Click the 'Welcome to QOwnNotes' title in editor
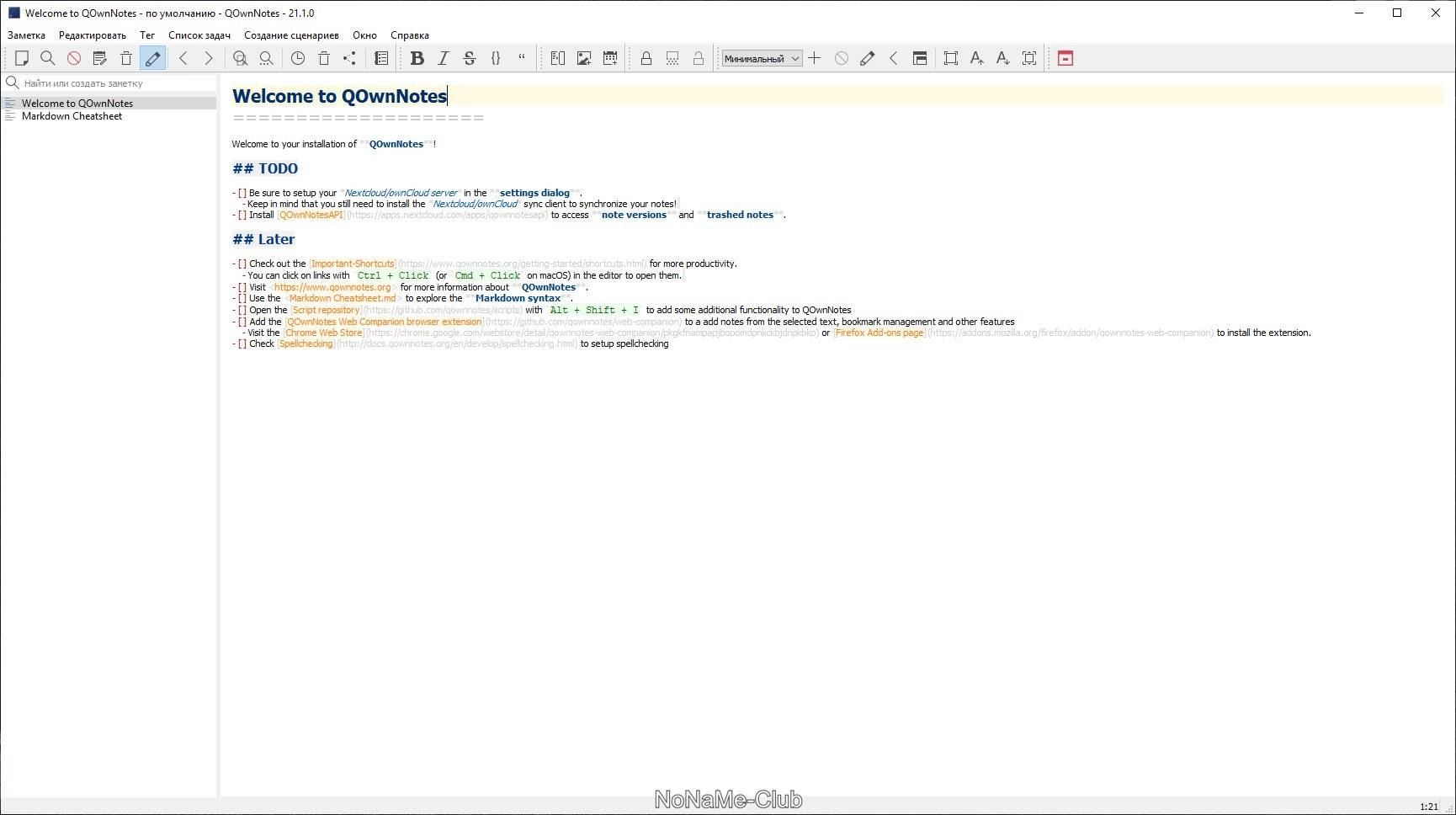The width and height of the screenshot is (1456, 815). pyautogui.click(x=340, y=96)
